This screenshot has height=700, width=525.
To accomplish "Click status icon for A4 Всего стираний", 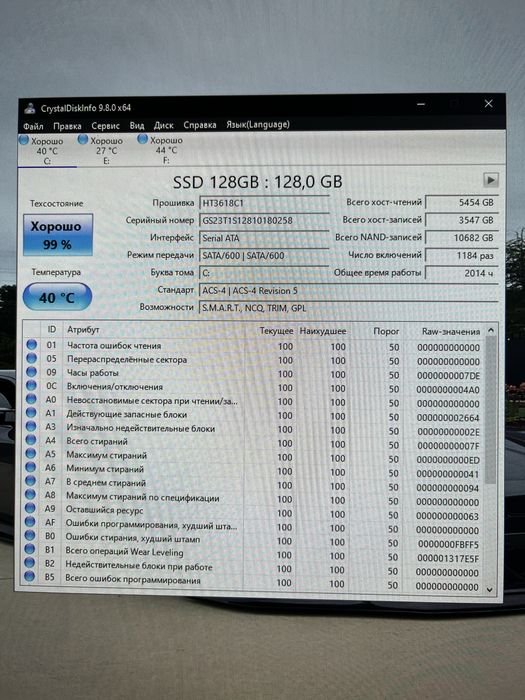I will click(x=30, y=440).
